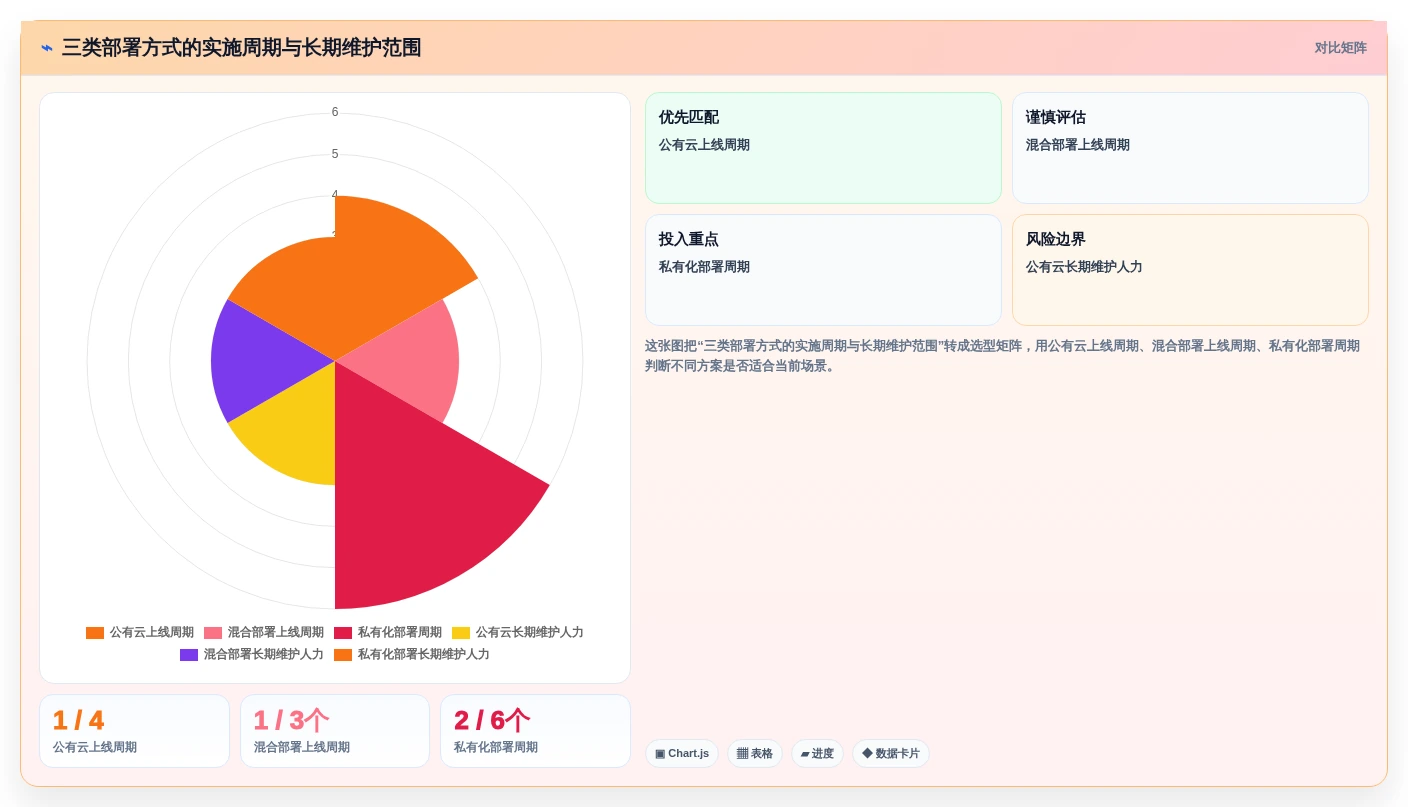Open the 优先匹配 matrix card
The width and height of the screenshot is (1408, 807).
pos(823,148)
